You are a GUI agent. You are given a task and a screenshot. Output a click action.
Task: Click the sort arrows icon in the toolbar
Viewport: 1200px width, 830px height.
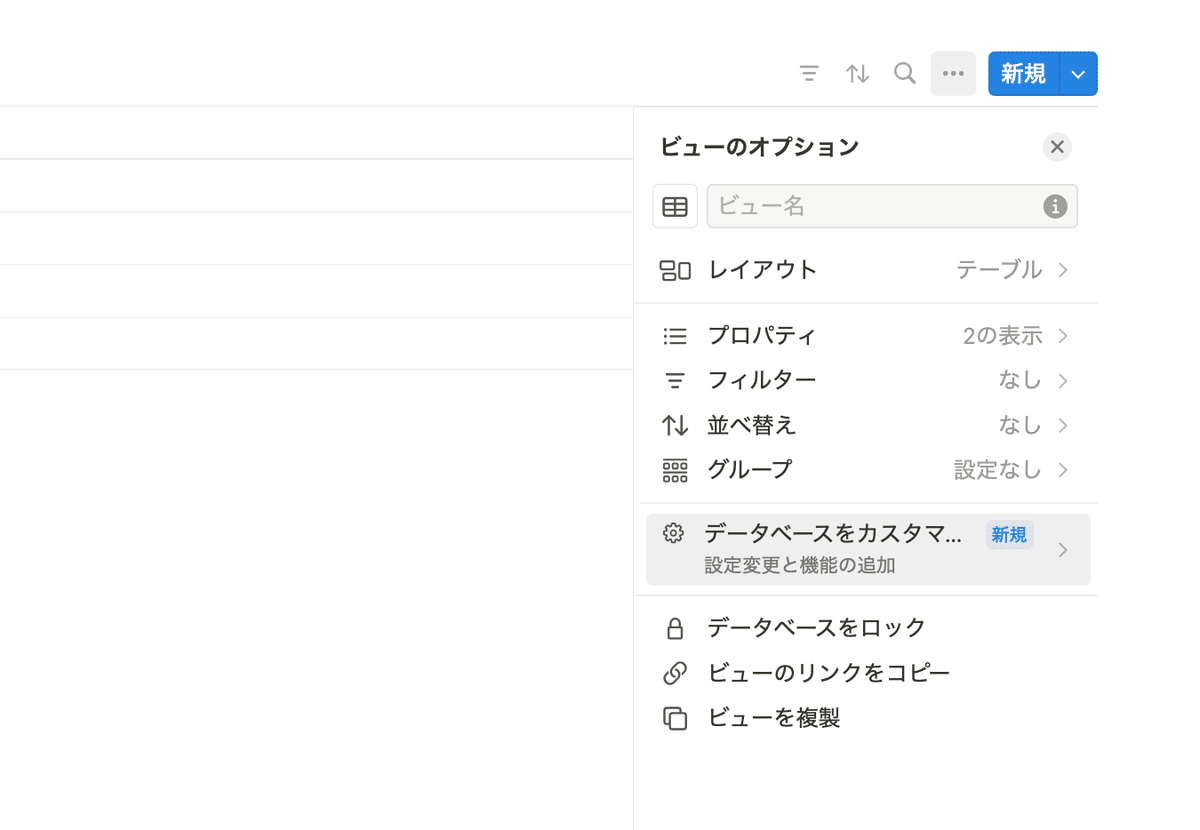click(857, 73)
